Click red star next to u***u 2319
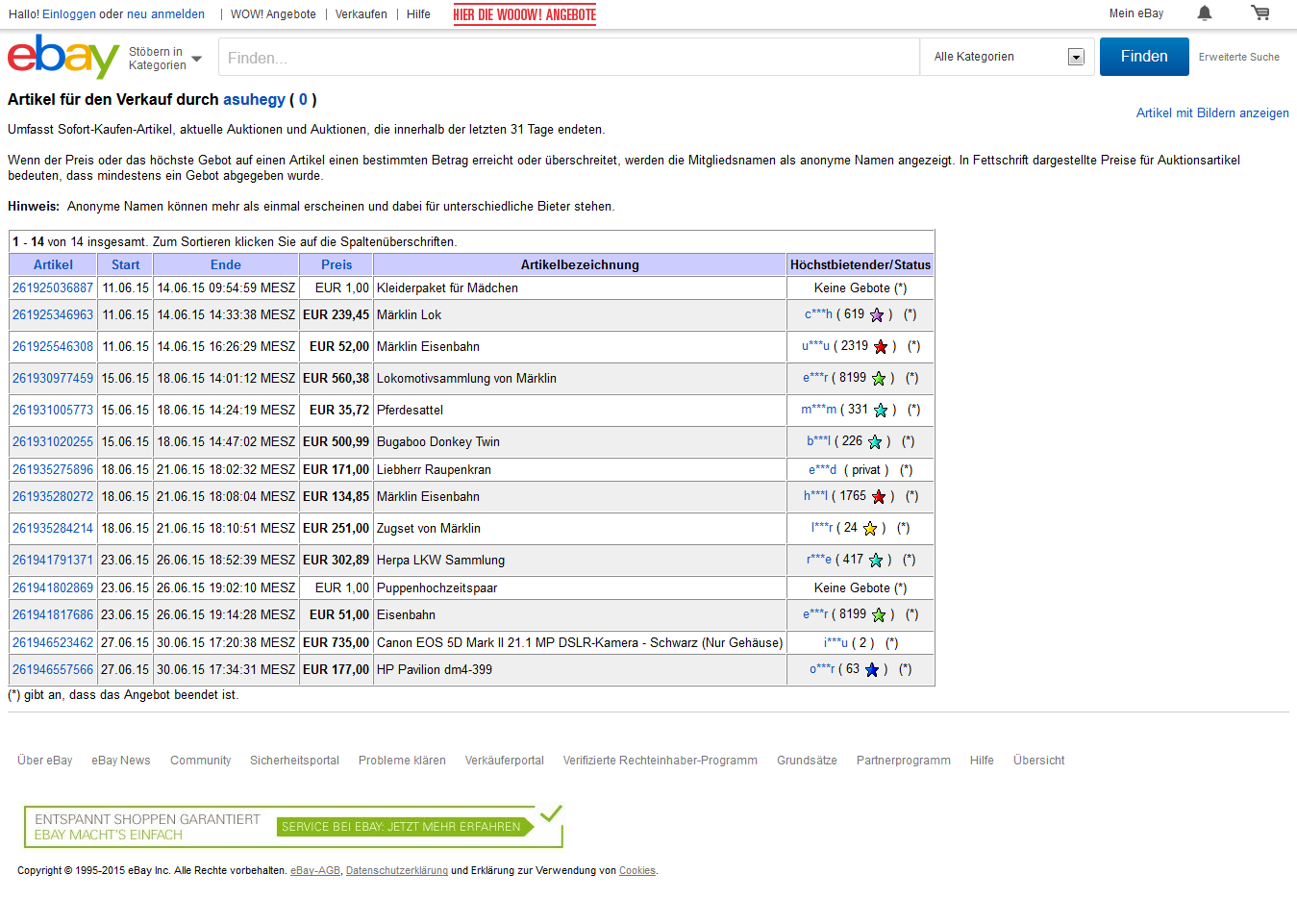This screenshot has height=924, width=1297. (881, 347)
